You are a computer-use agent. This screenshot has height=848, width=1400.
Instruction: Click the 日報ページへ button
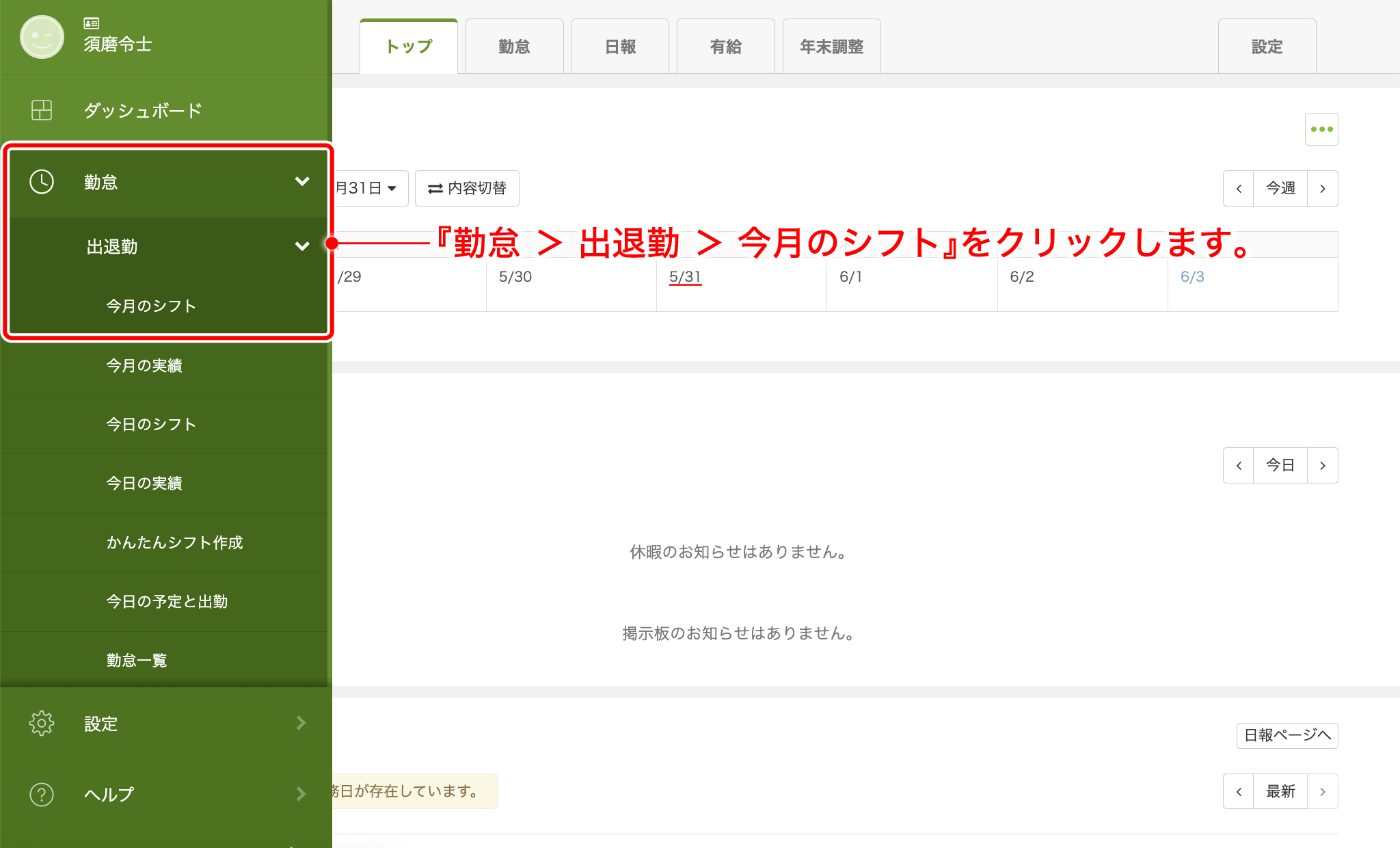tap(1287, 735)
